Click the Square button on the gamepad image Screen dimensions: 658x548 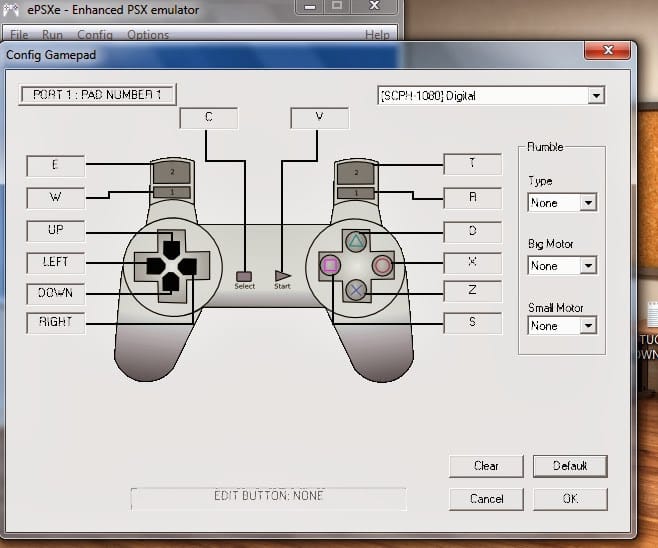(330, 265)
